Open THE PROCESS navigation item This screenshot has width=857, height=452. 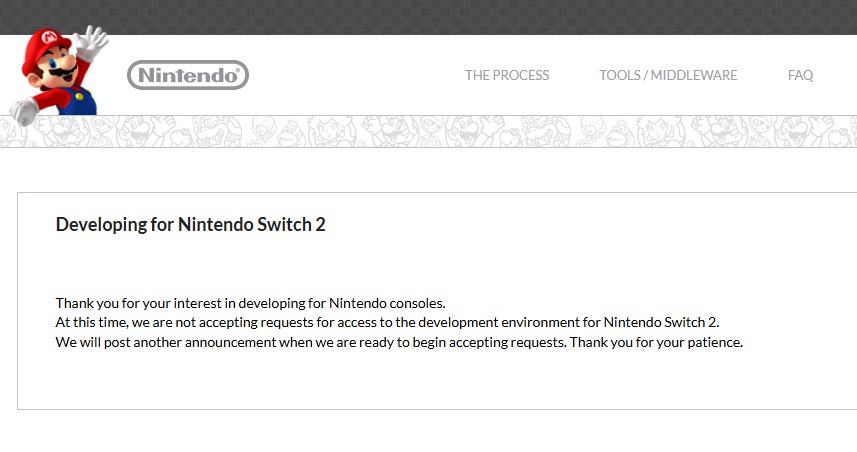(507, 75)
